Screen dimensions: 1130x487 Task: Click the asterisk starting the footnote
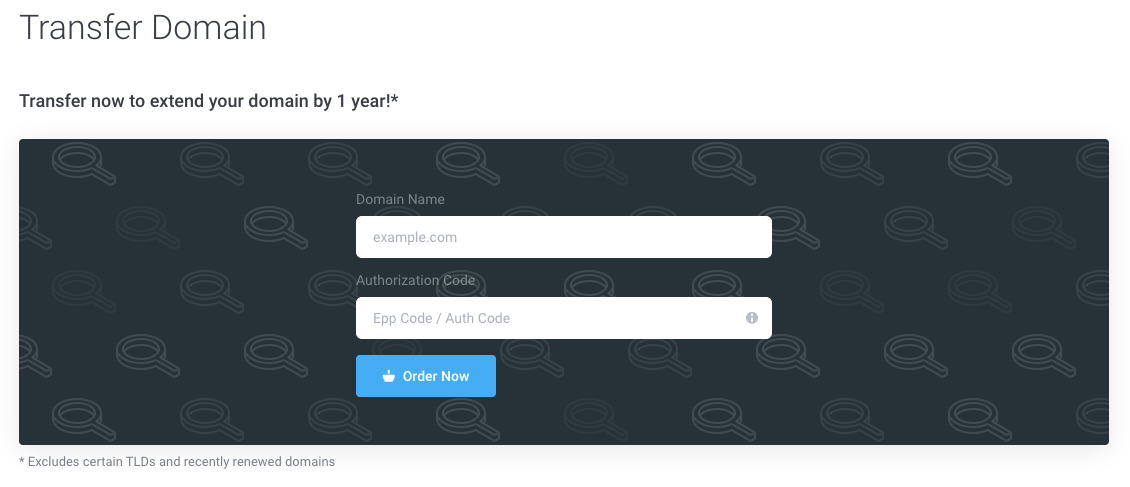point(22,462)
